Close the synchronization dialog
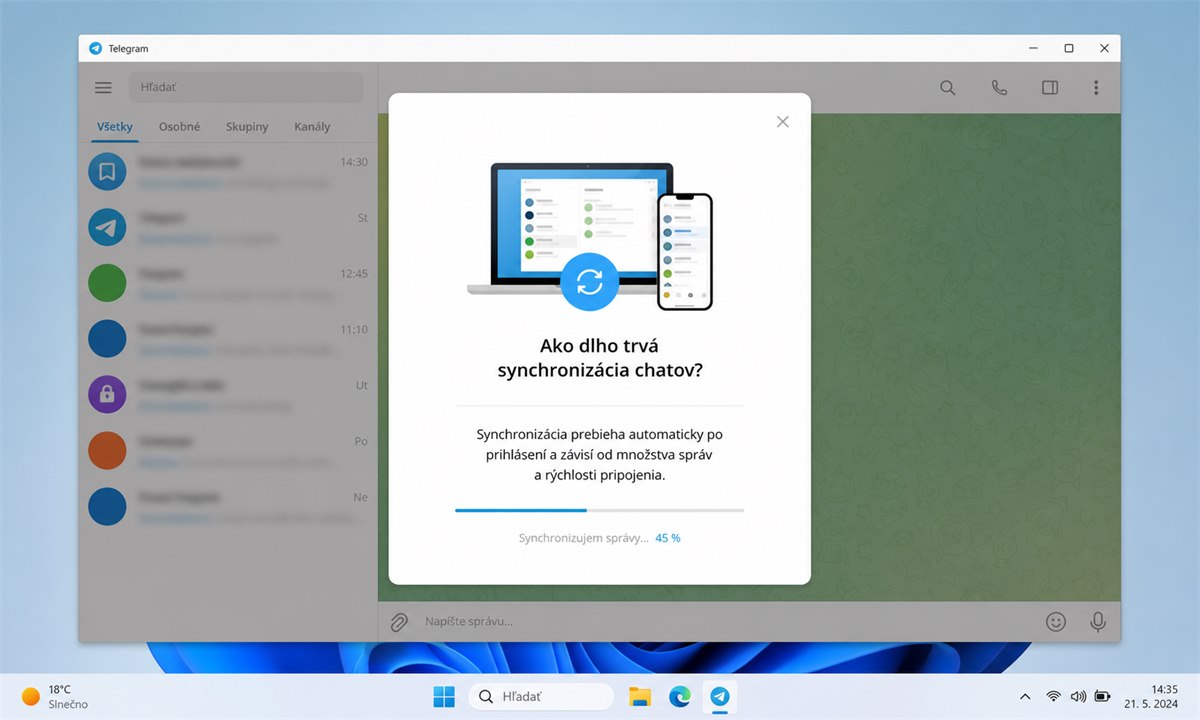 tap(782, 121)
